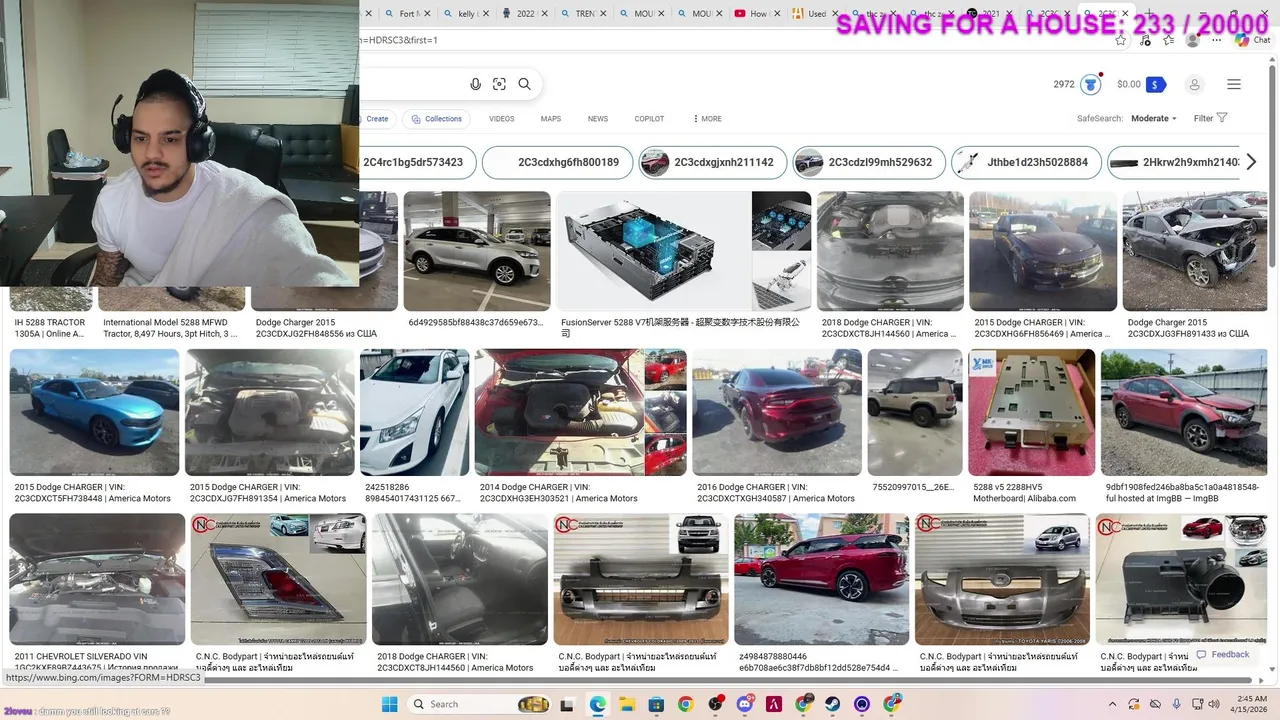
Task: Open File Explorer from the taskbar
Action: (x=627, y=704)
